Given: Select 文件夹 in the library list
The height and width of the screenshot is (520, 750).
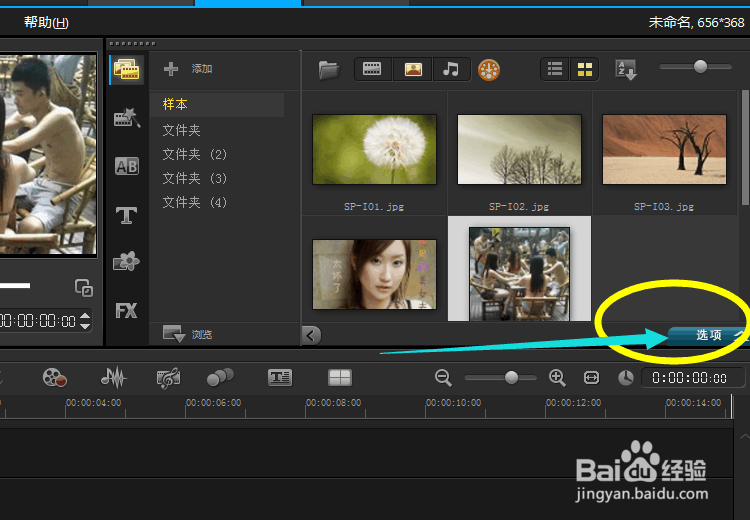Looking at the screenshot, I should point(181,130).
